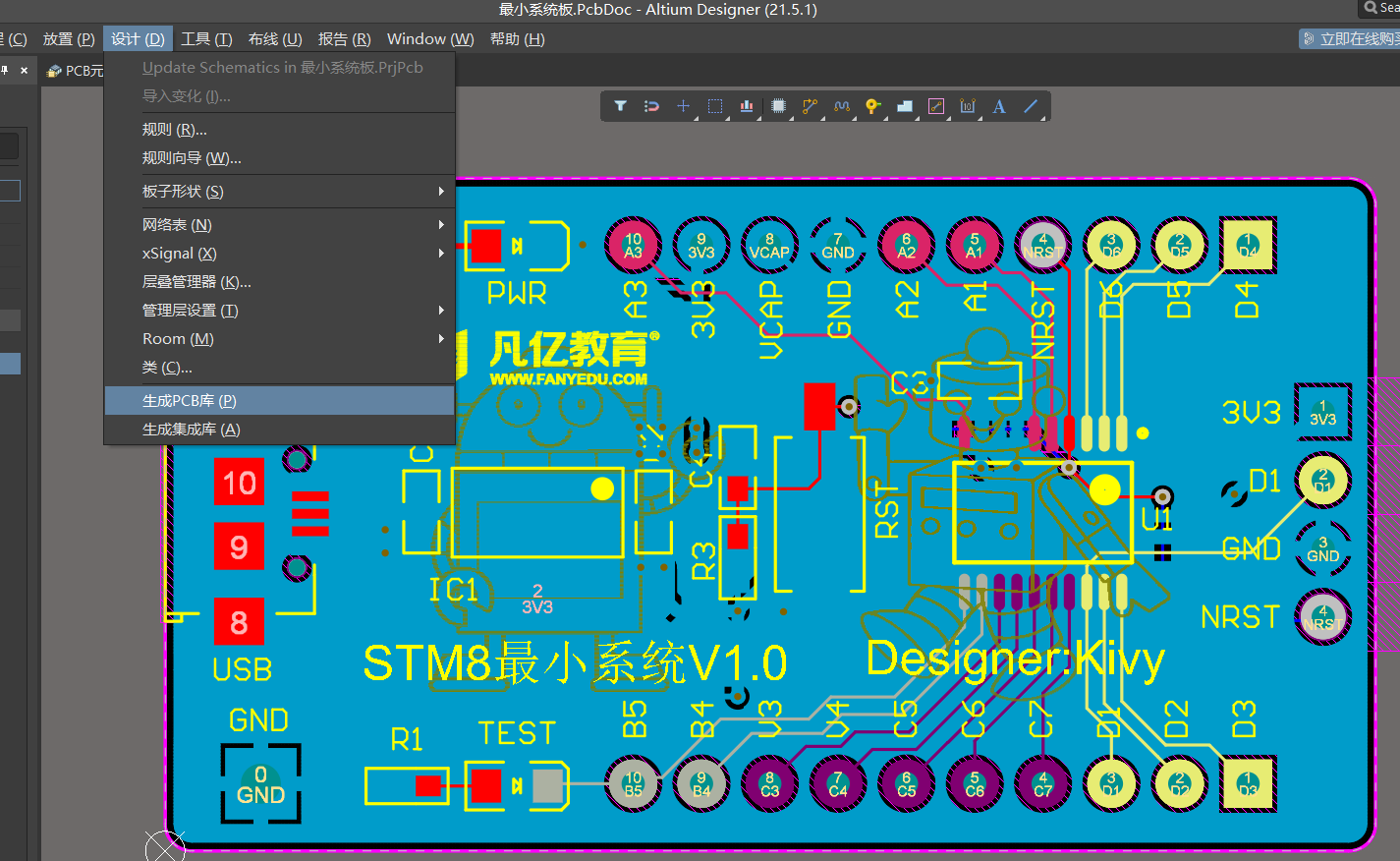The width and height of the screenshot is (1400, 861).
Task: Select the place dimension tool
Action: (x=968, y=106)
